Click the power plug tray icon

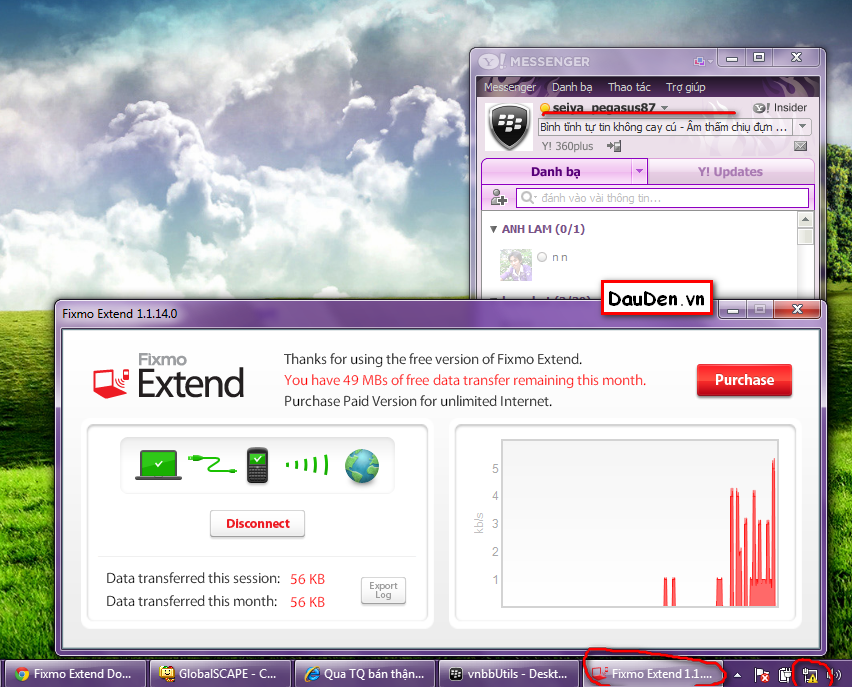[785, 675]
